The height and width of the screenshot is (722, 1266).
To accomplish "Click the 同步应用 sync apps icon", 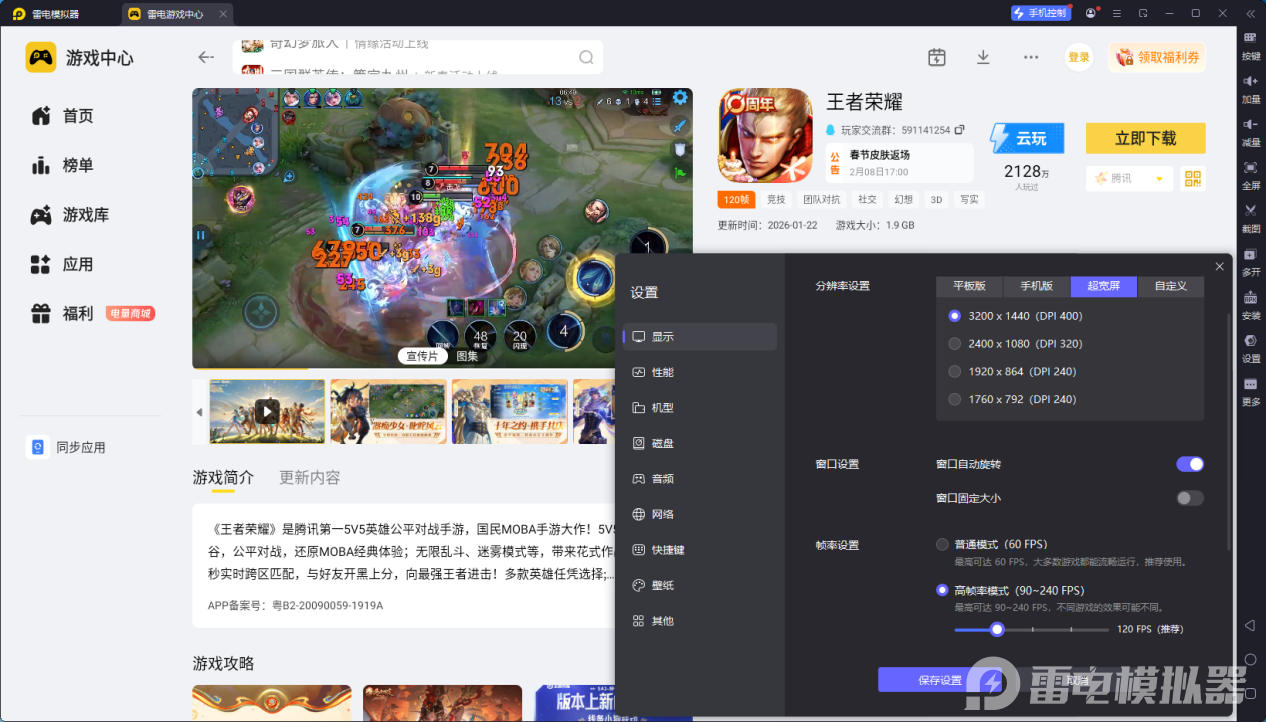I will coord(37,447).
